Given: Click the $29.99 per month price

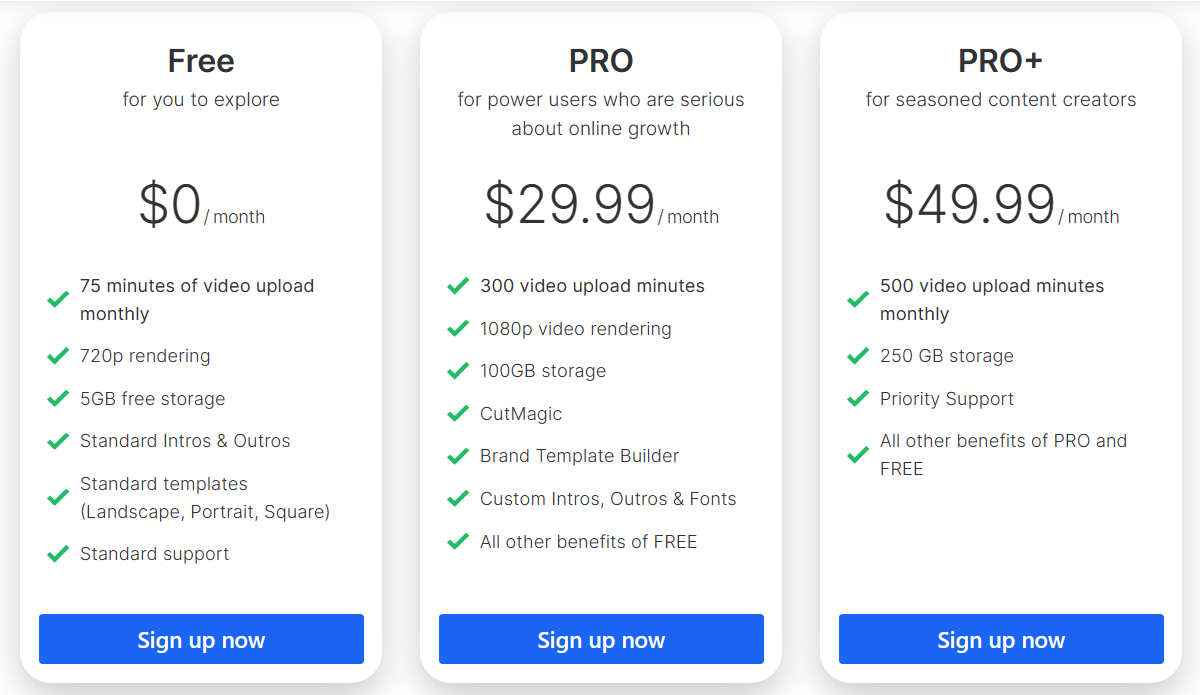Looking at the screenshot, I should click(x=601, y=205).
